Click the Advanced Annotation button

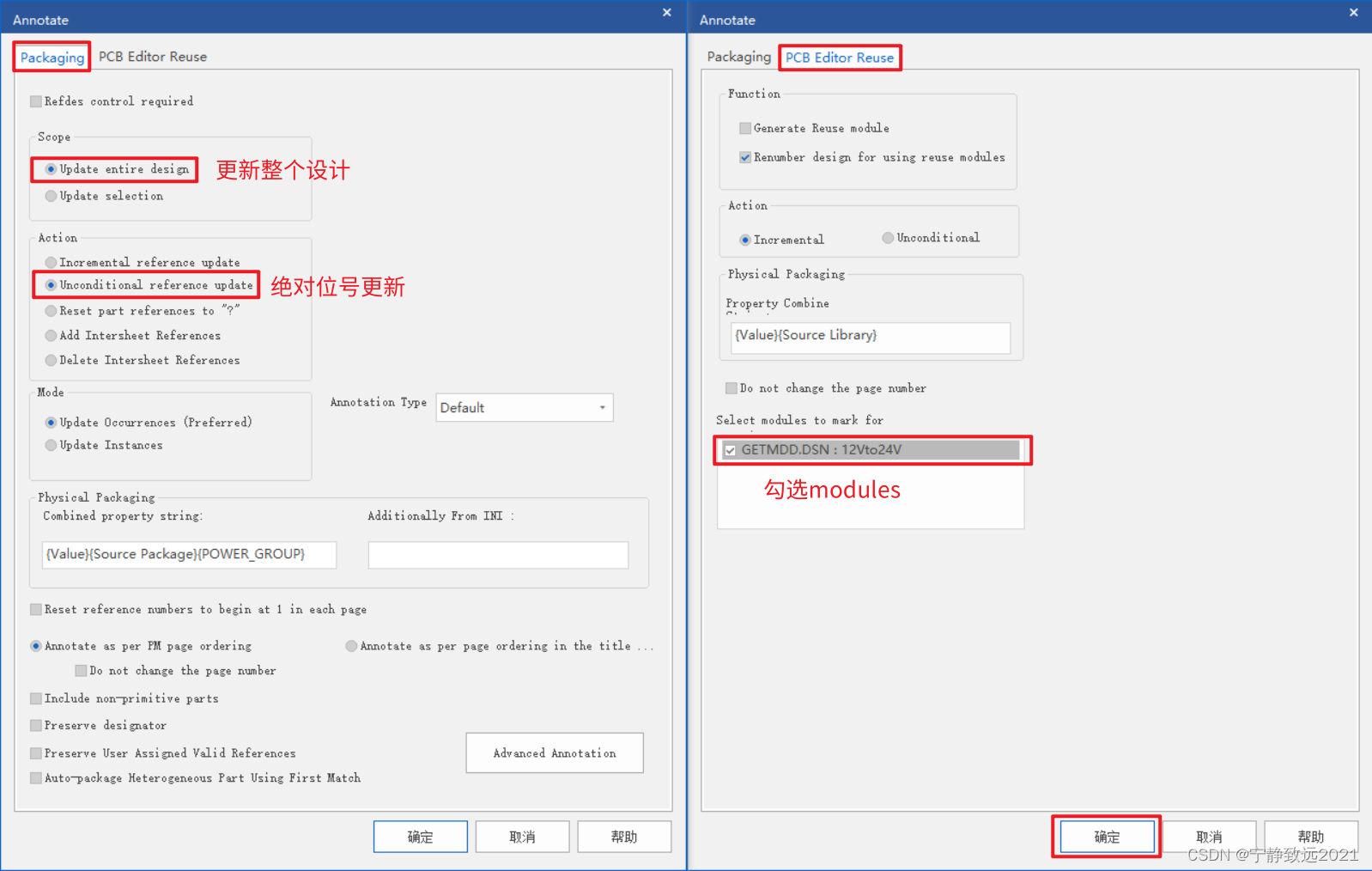point(555,753)
